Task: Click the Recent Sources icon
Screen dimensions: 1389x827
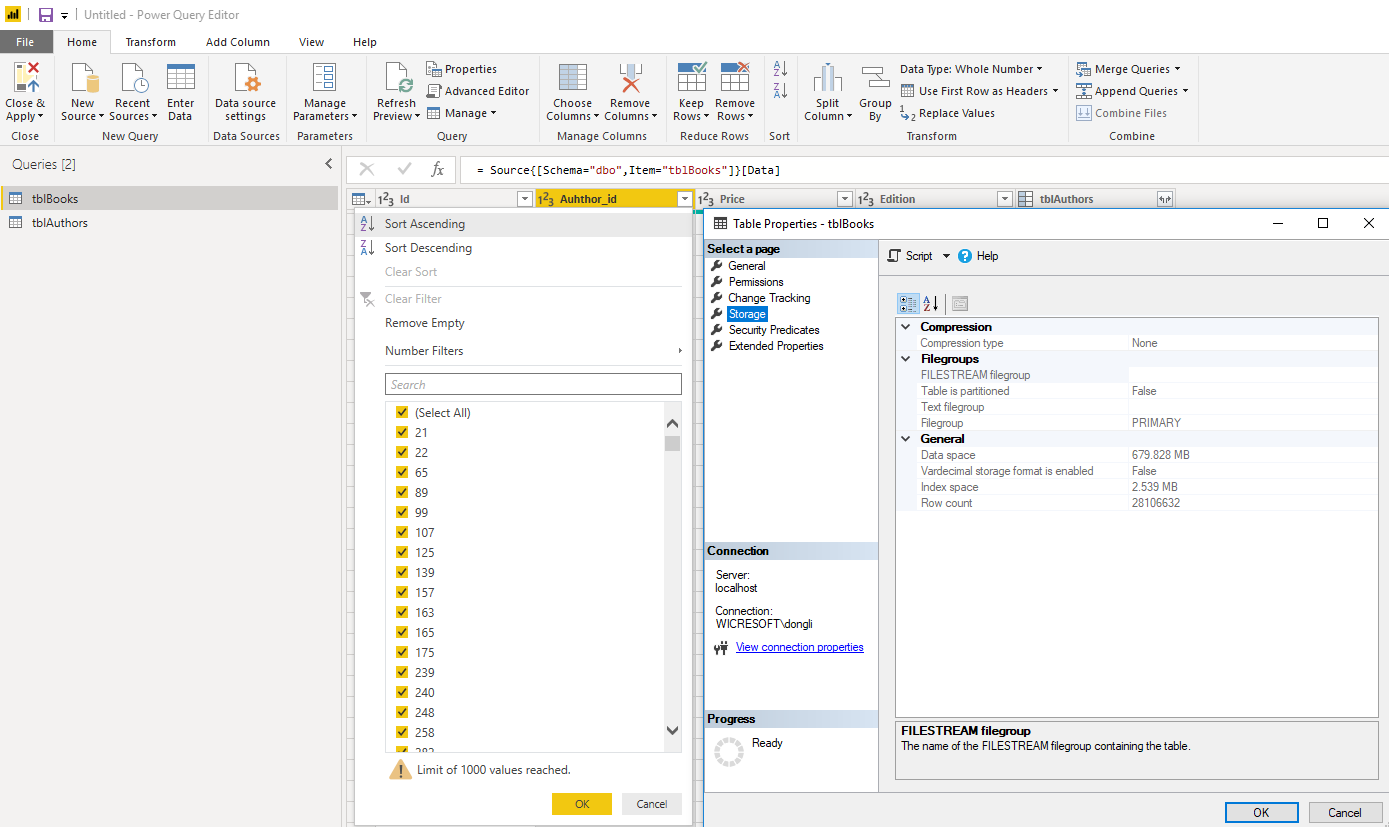Action: coord(132,78)
